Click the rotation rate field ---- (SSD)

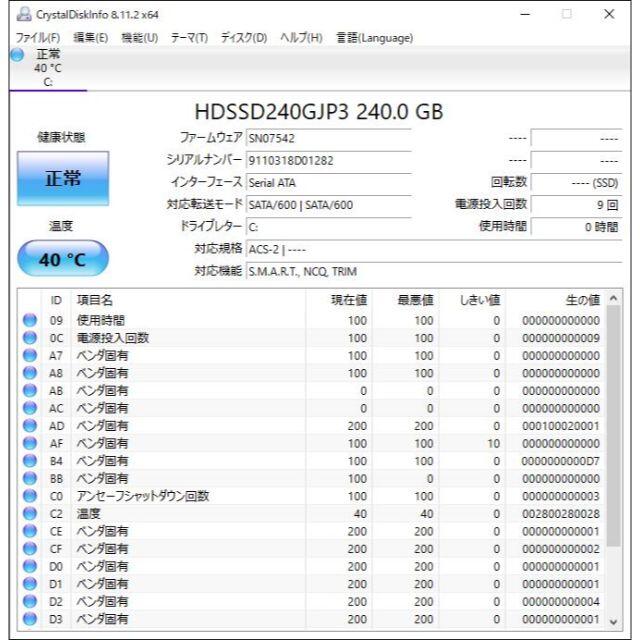pos(576,182)
